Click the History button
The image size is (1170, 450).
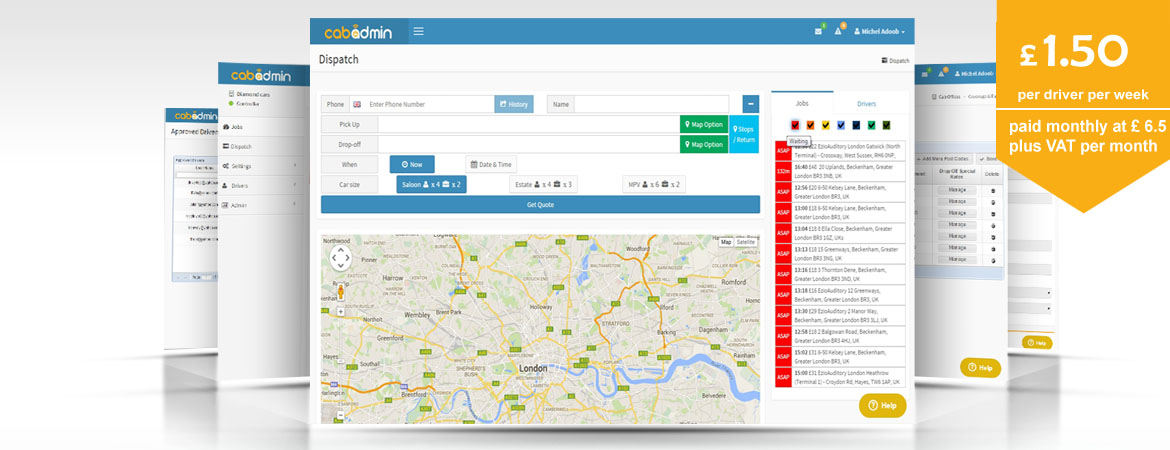pos(514,104)
